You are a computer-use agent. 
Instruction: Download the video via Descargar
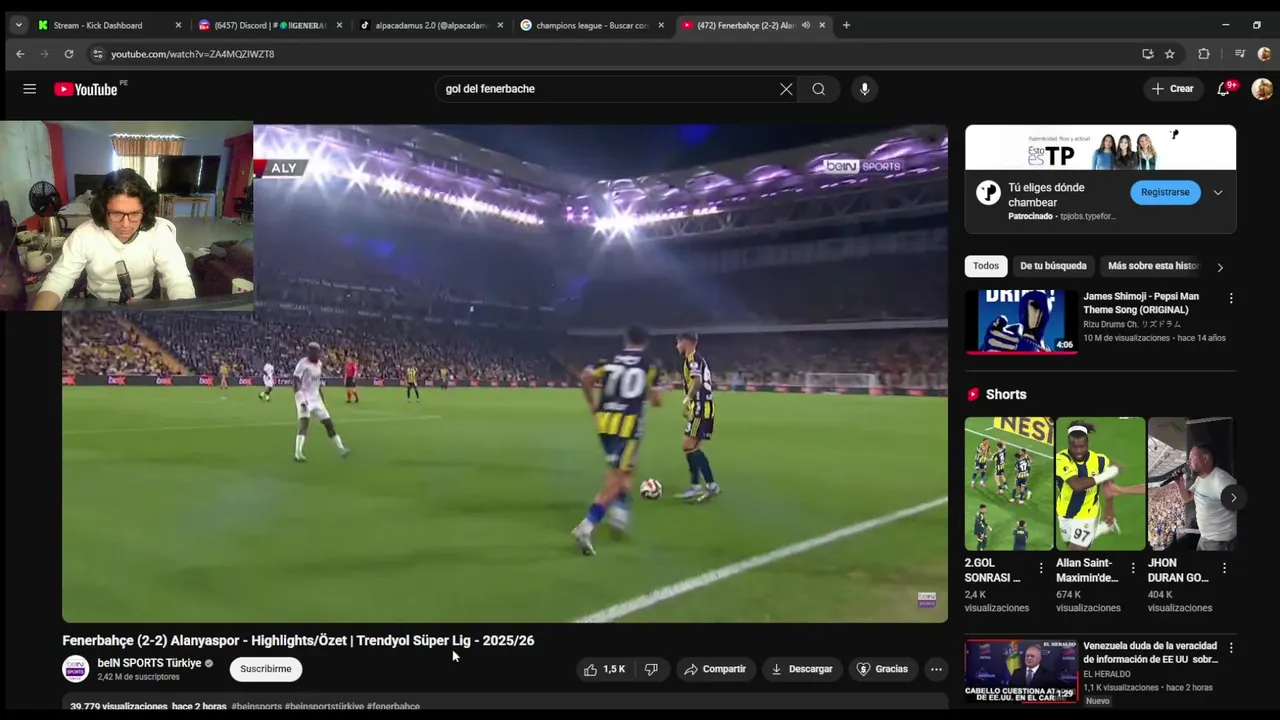click(x=802, y=669)
